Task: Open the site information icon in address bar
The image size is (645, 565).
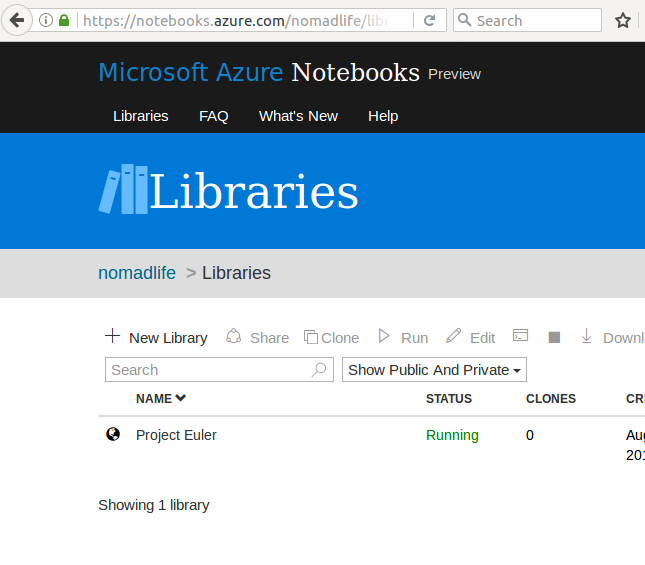Action: (46, 20)
